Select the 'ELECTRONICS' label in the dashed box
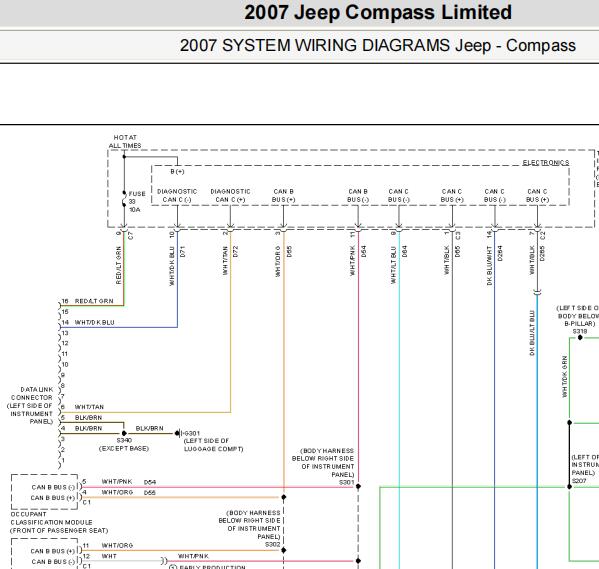This screenshot has height=569, width=599. [x=546, y=163]
